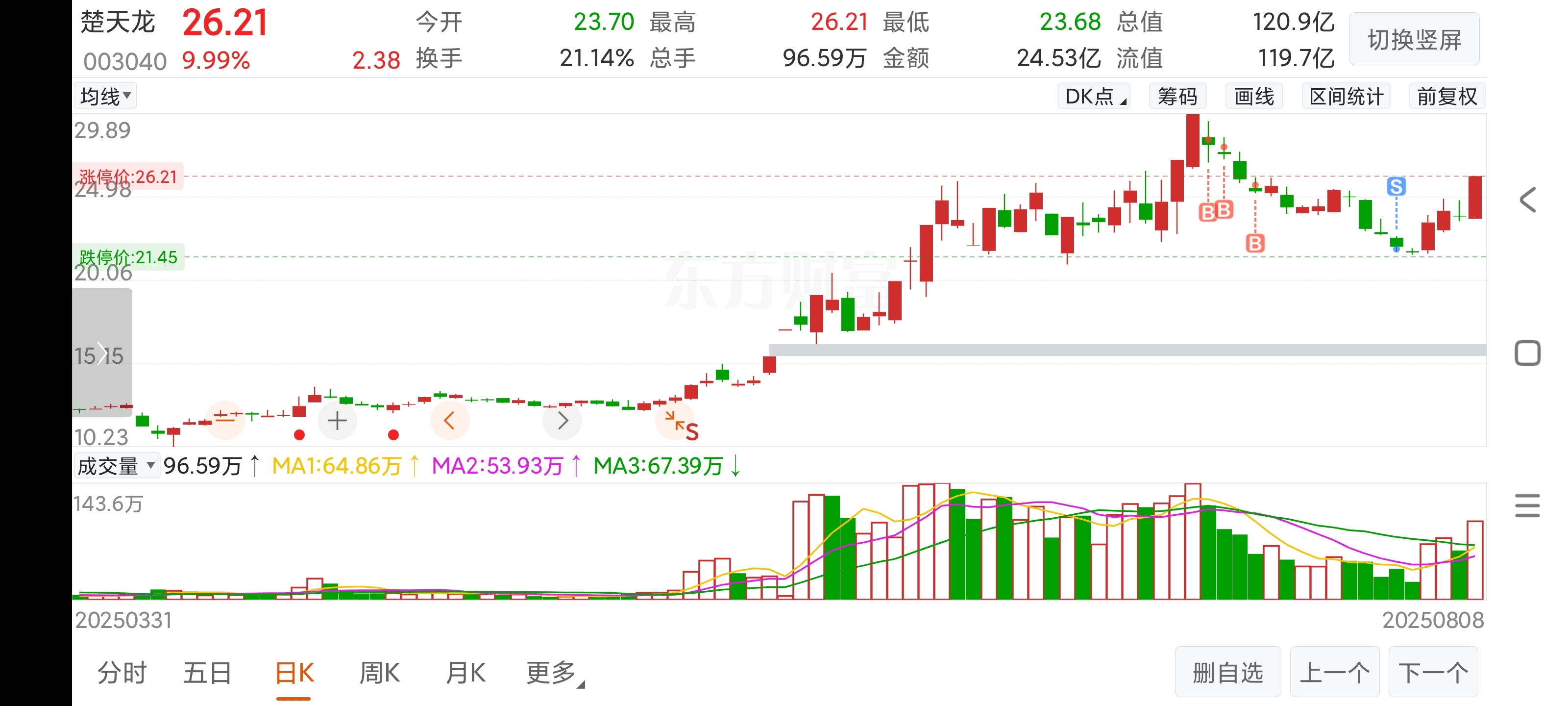Expand the gray side panel handle

pos(102,353)
